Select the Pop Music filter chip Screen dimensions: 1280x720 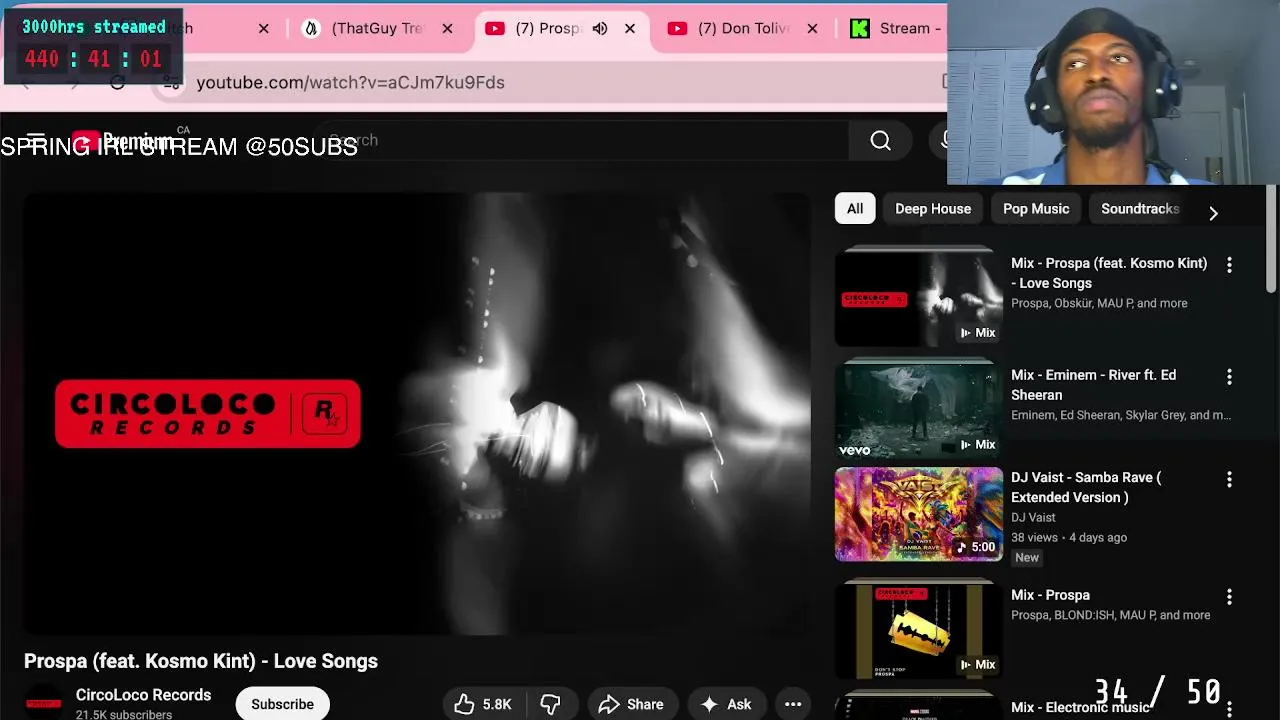click(x=1036, y=209)
